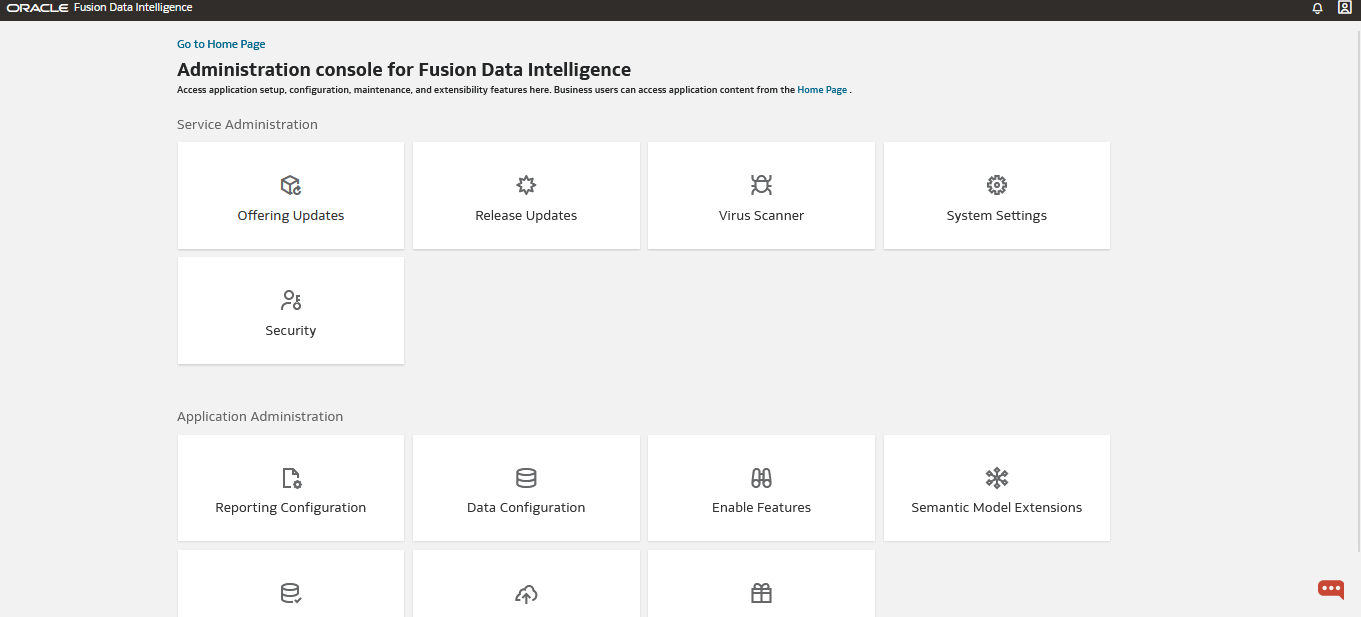
Task: Click the Oracle logo in header
Action: [x=37, y=8]
